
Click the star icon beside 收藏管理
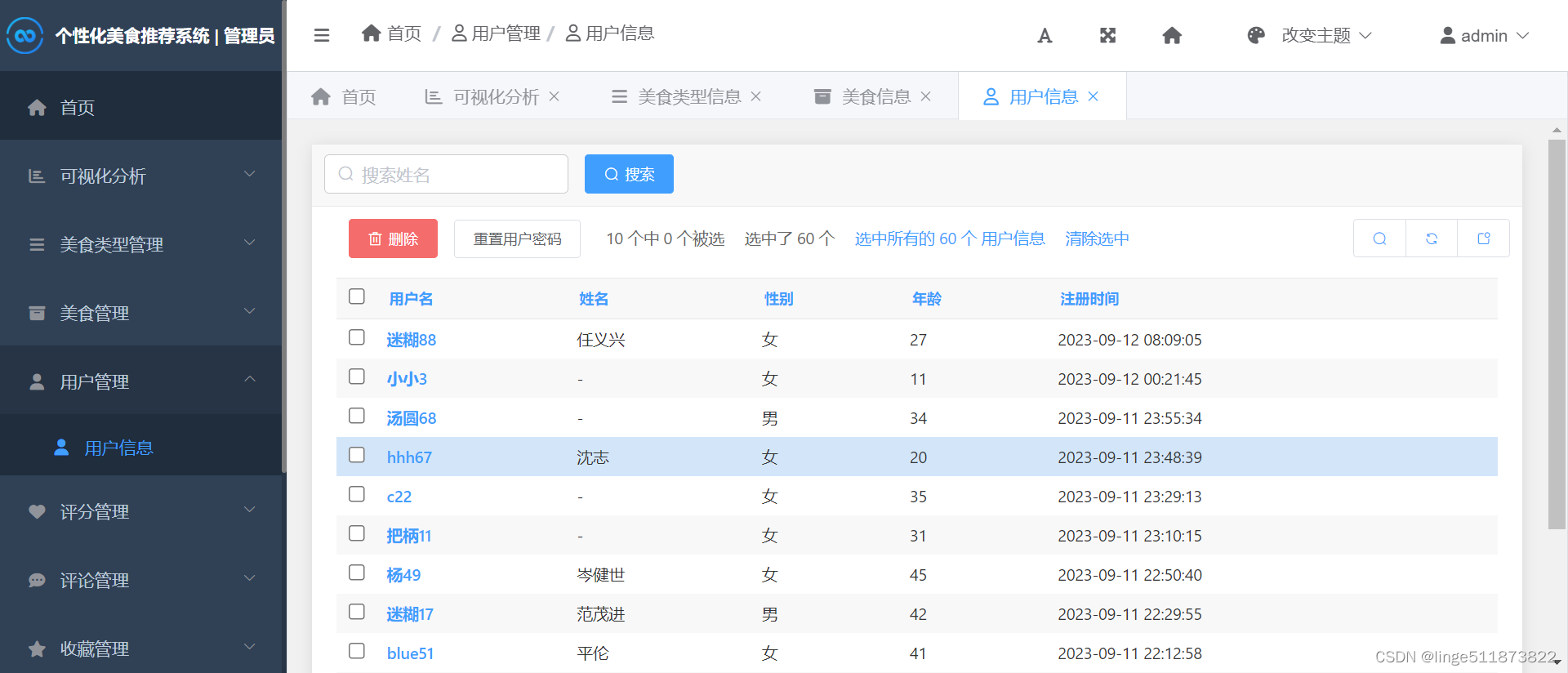point(37,648)
